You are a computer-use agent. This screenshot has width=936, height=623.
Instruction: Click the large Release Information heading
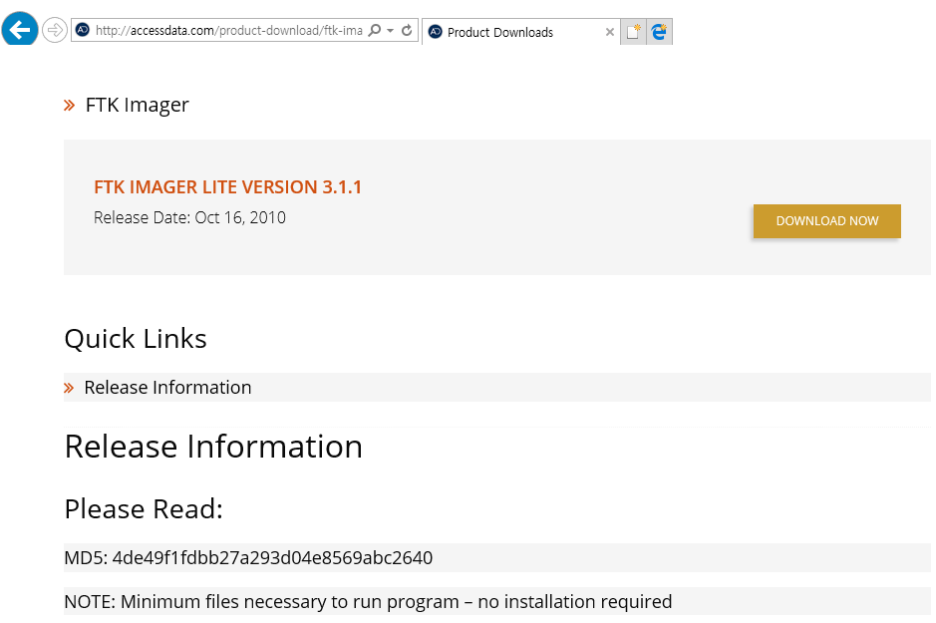click(x=214, y=446)
